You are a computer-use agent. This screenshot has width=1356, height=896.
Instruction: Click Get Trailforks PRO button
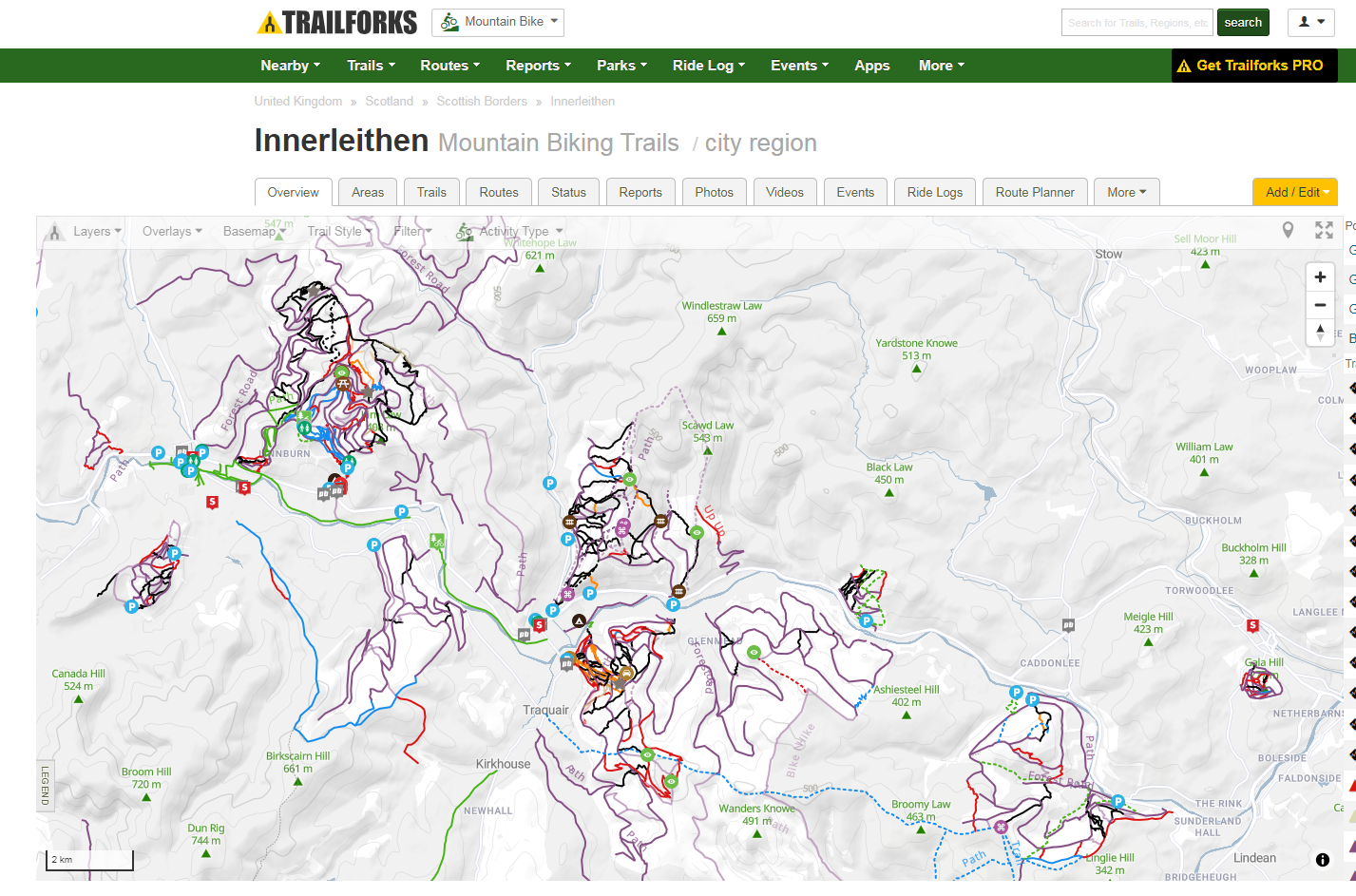pyautogui.click(x=1254, y=66)
